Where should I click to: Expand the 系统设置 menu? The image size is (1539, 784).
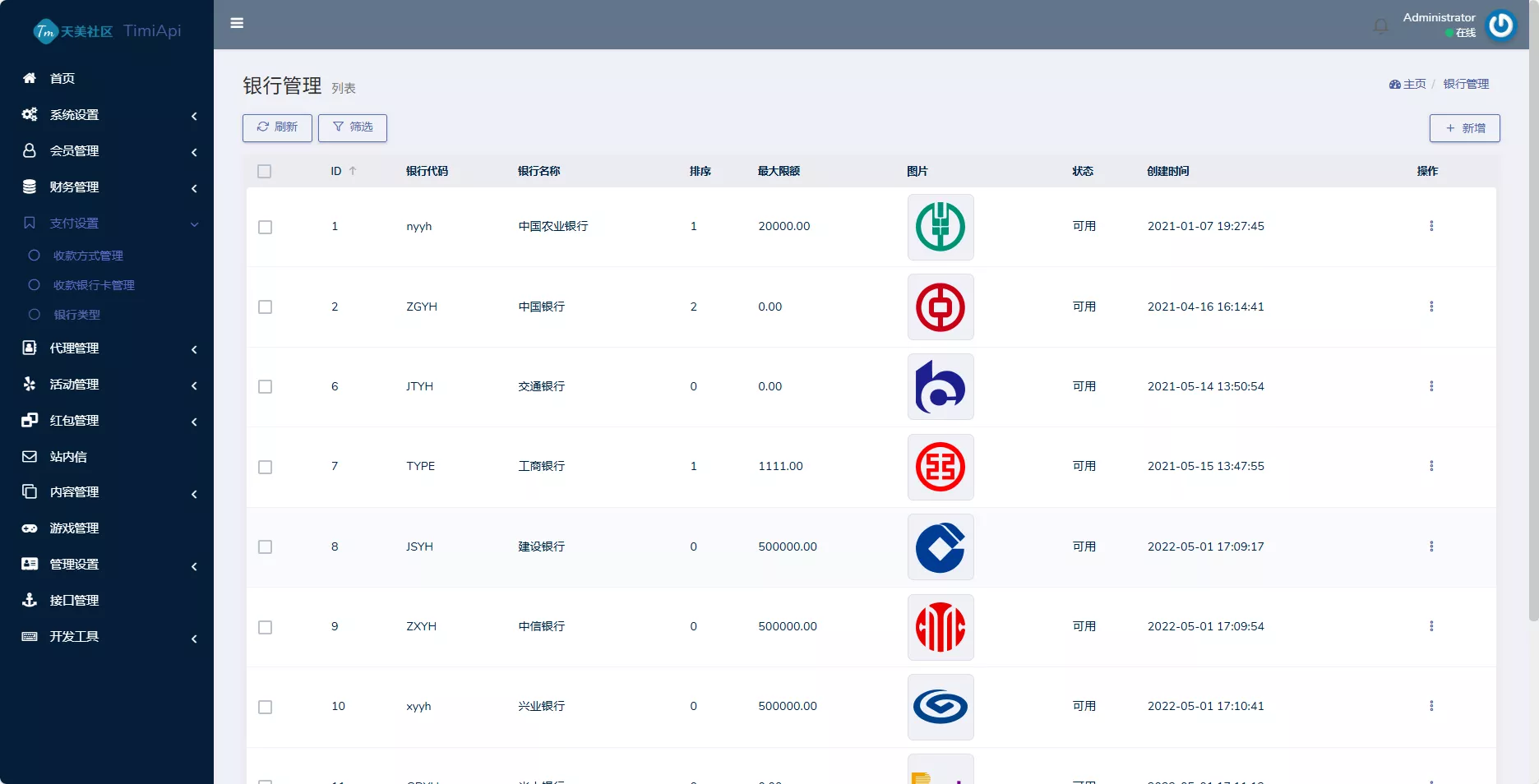pyautogui.click(x=74, y=115)
